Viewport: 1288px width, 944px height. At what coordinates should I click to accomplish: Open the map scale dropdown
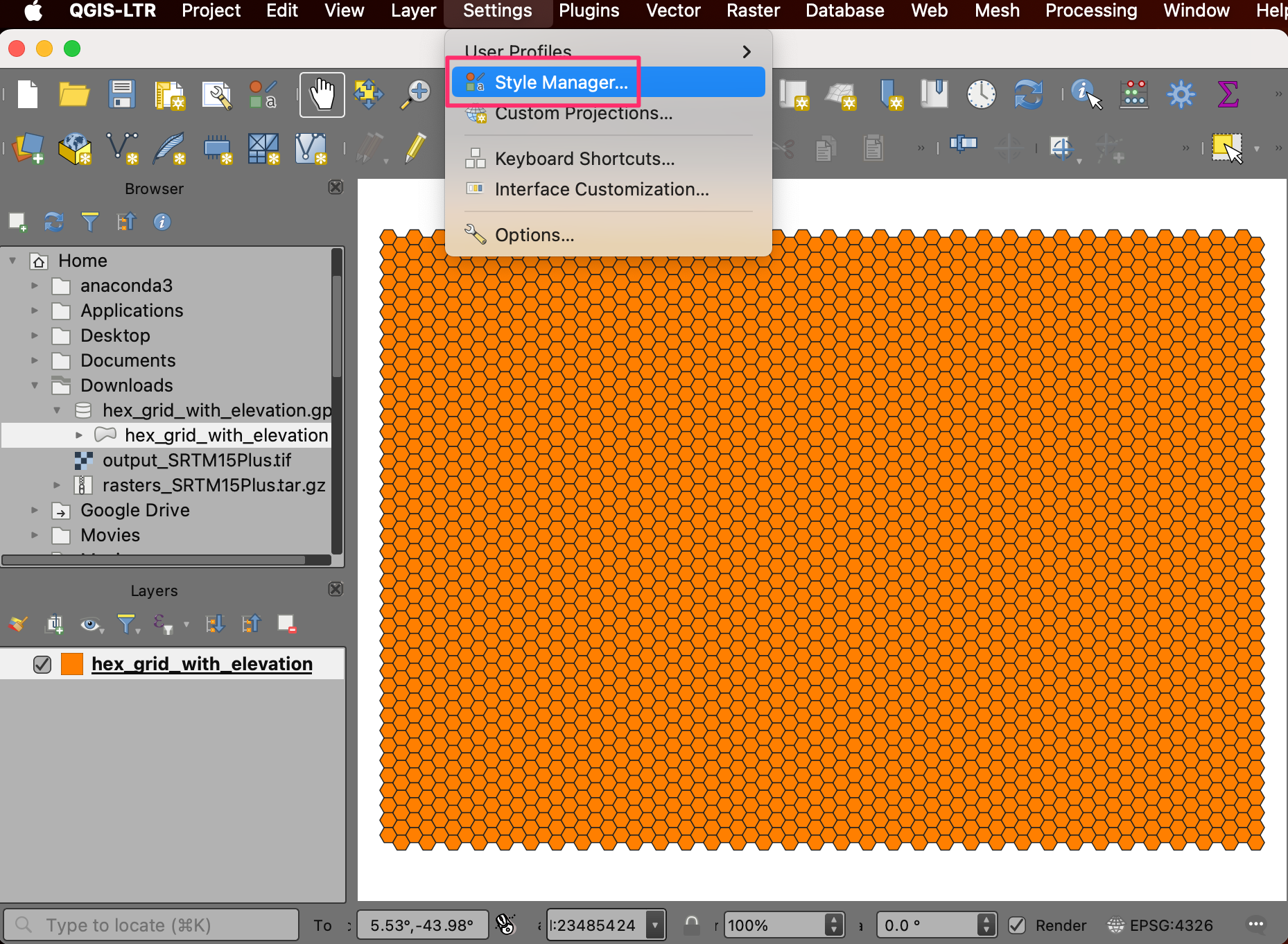(x=654, y=925)
